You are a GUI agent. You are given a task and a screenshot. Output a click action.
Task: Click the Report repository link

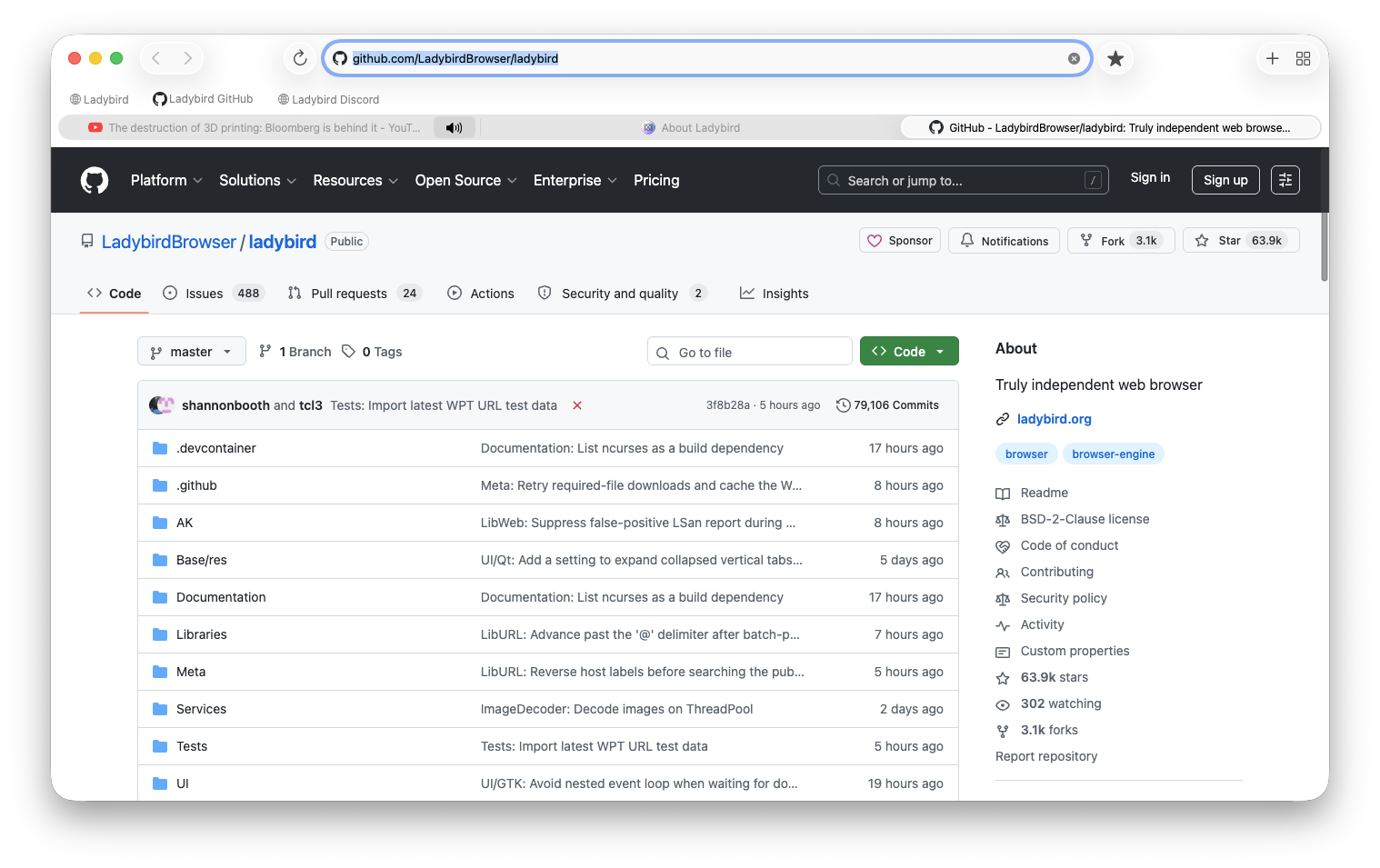coord(1046,756)
